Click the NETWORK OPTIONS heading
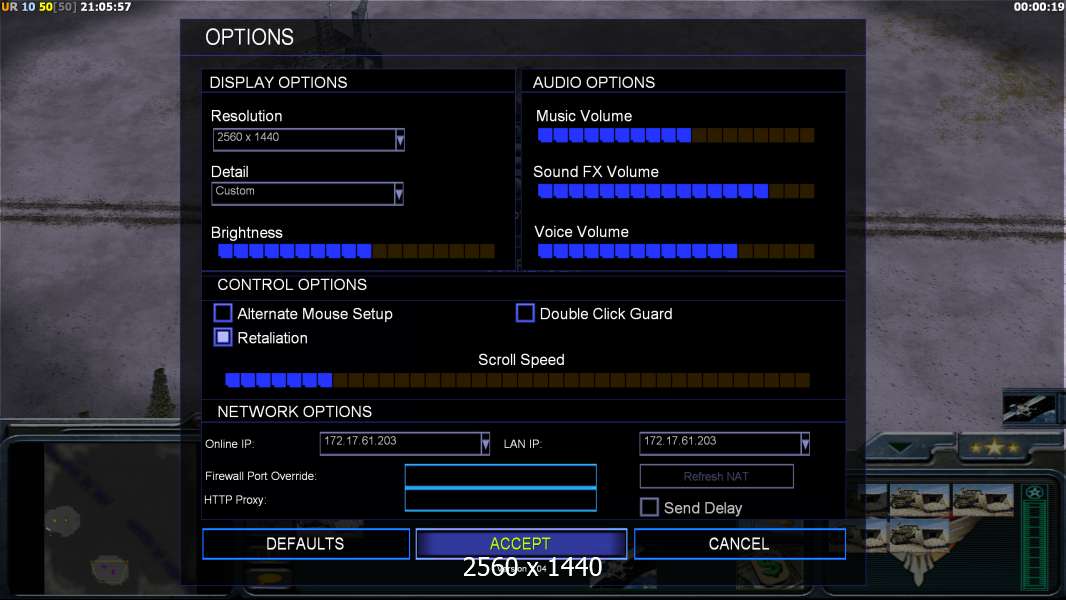1066x600 pixels. [294, 412]
